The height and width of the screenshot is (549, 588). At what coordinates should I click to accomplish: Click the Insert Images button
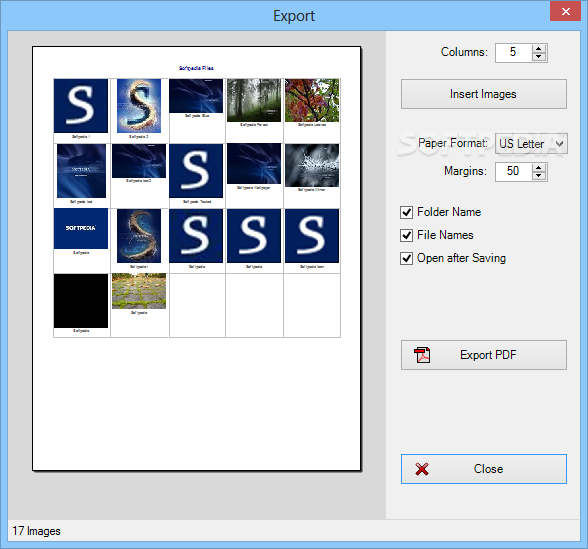(483, 94)
